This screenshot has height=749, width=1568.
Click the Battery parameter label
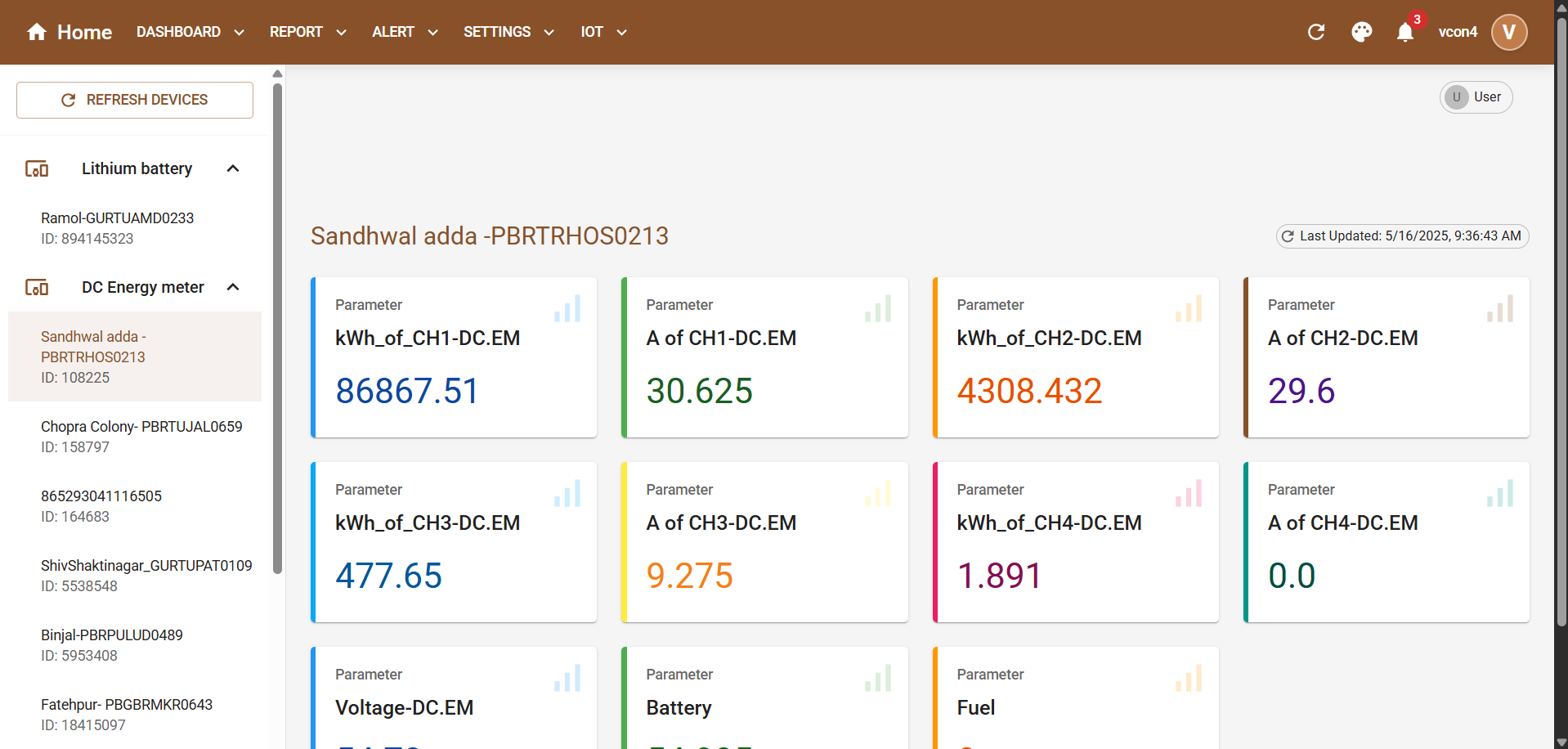pyautogui.click(x=679, y=708)
